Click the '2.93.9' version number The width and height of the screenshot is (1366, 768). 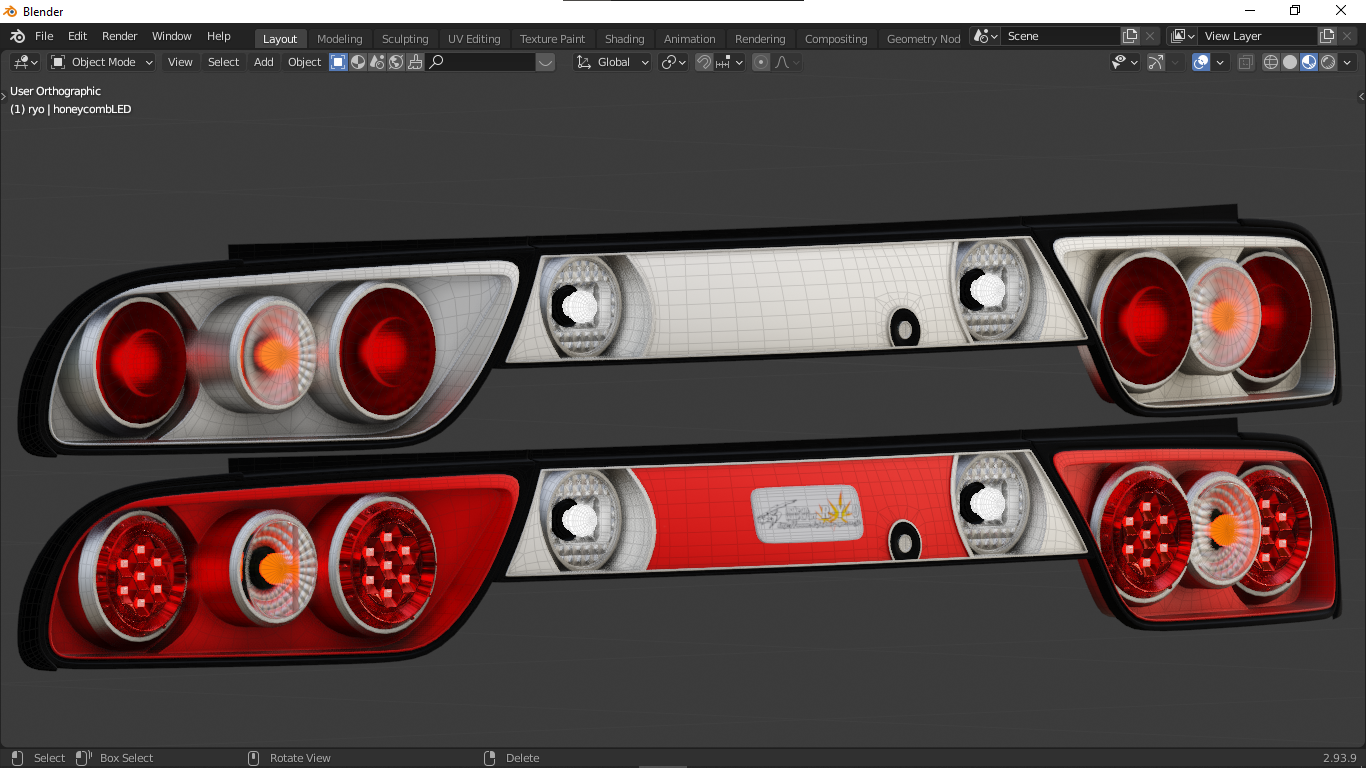pos(1339,758)
